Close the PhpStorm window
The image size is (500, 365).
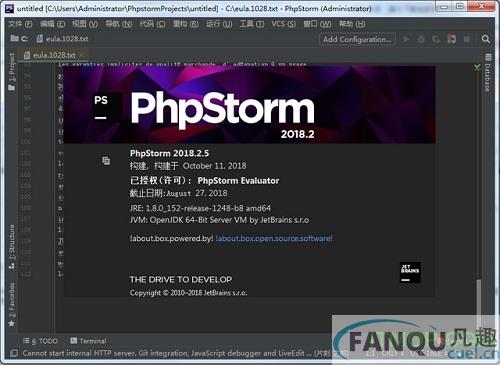click(x=481, y=6)
